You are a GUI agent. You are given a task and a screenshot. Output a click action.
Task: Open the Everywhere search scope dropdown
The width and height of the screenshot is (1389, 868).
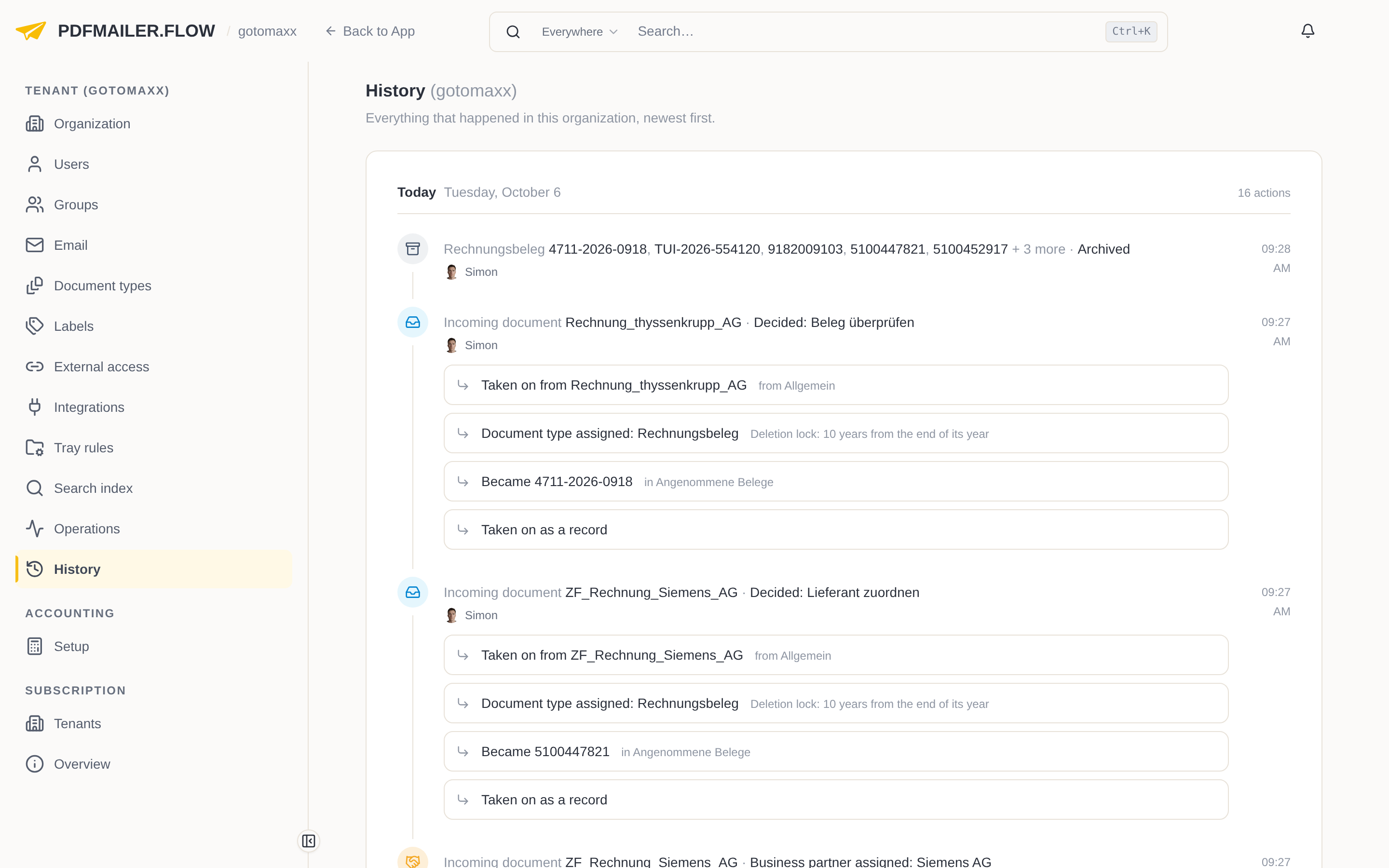(x=579, y=31)
